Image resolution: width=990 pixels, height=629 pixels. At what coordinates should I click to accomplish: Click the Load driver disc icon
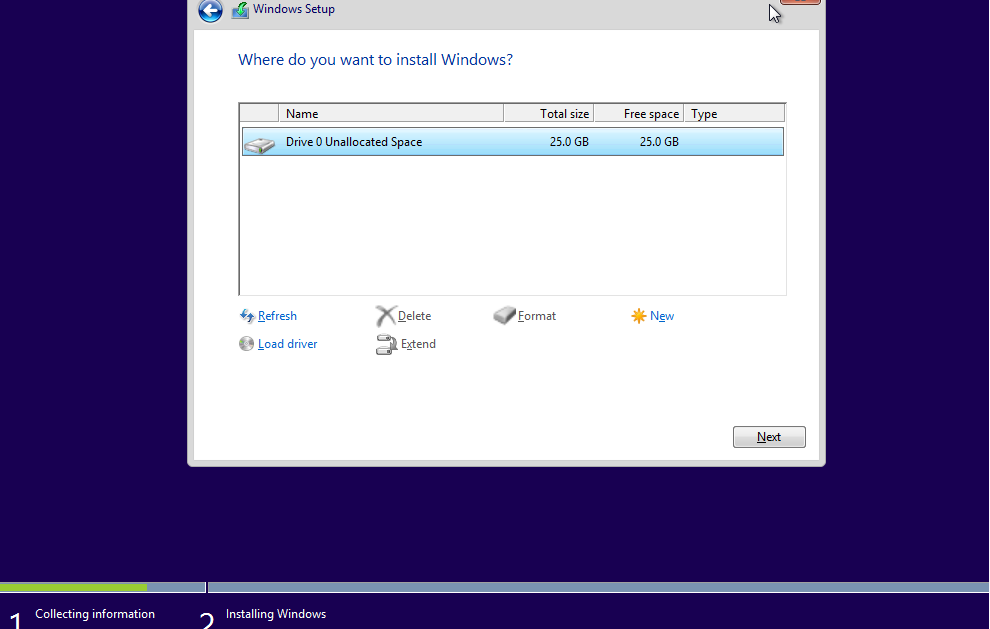pyautogui.click(x=246, y=344)
